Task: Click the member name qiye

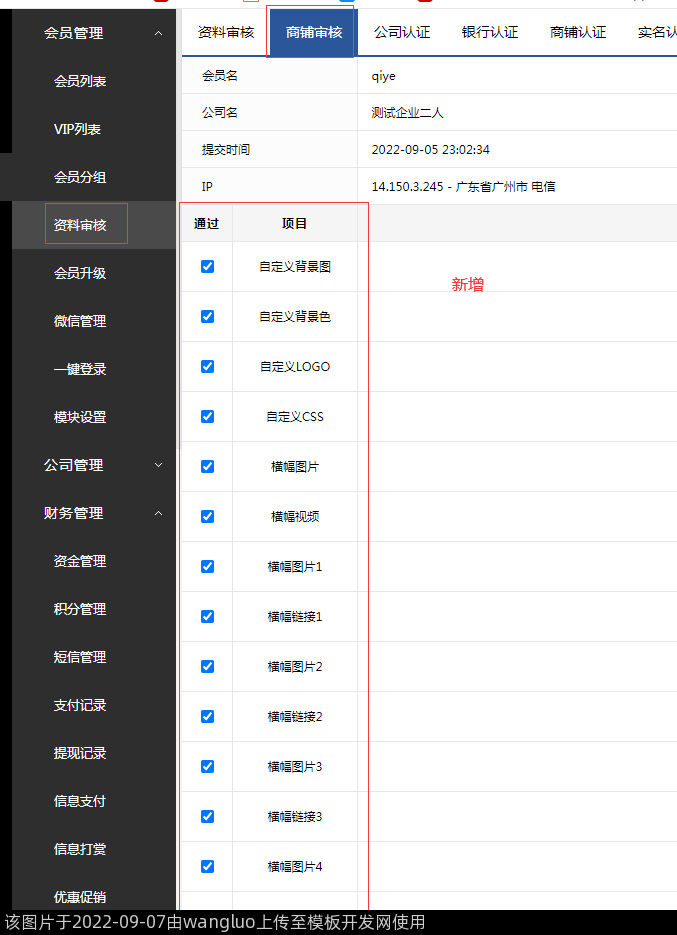Action: coord(384,76)
